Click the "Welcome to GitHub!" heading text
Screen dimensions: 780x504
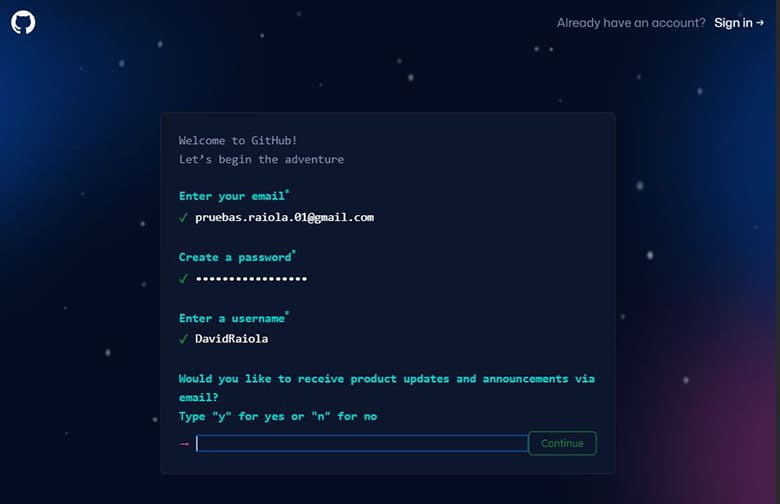[238, 140]
